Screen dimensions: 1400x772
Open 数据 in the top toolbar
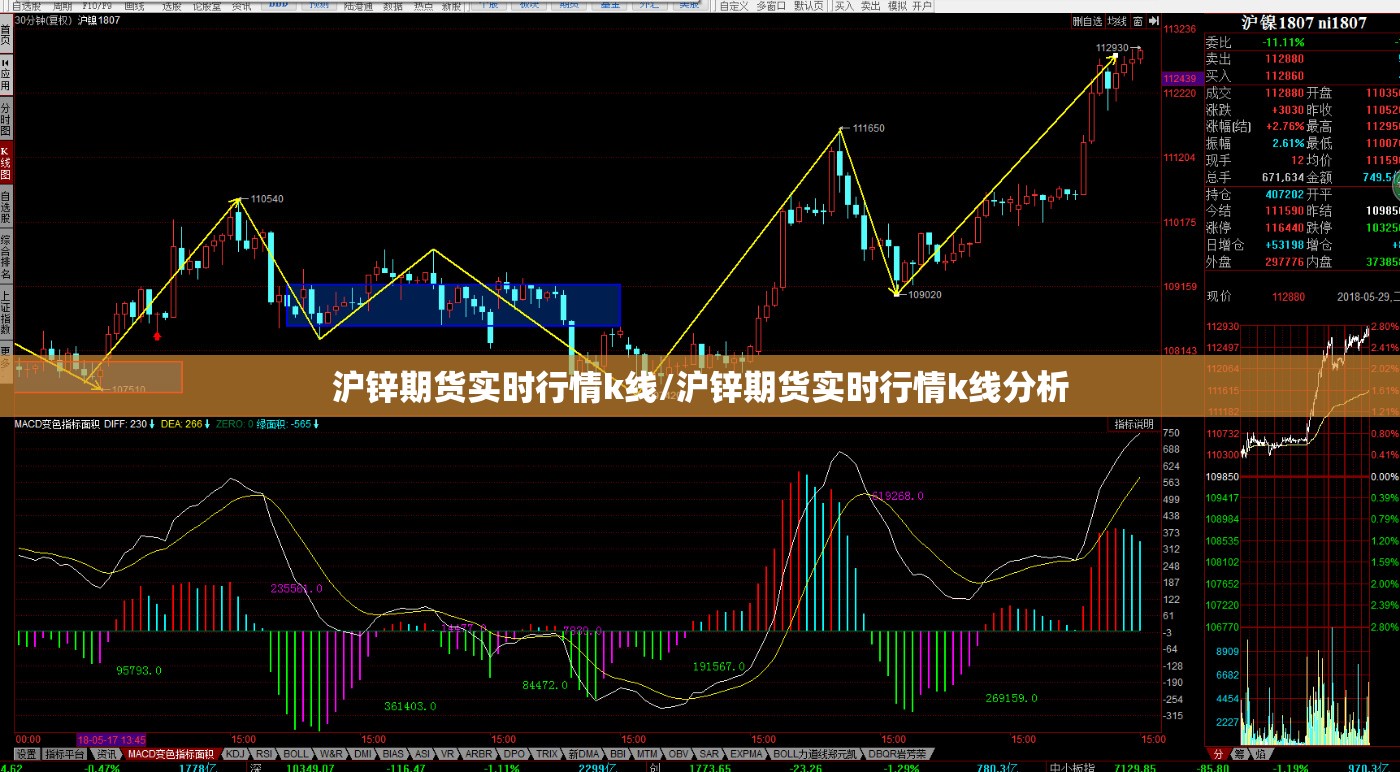[393, 6]
